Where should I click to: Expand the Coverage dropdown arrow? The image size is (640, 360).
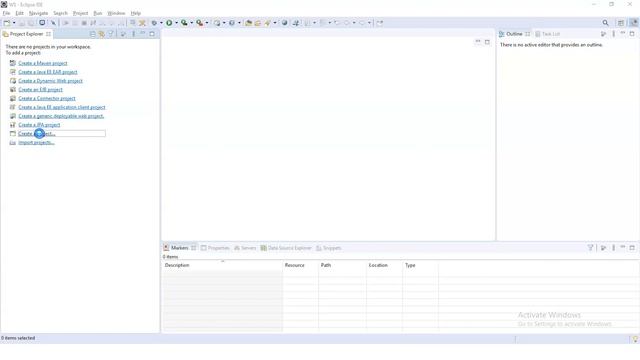[x=191, y=23]
